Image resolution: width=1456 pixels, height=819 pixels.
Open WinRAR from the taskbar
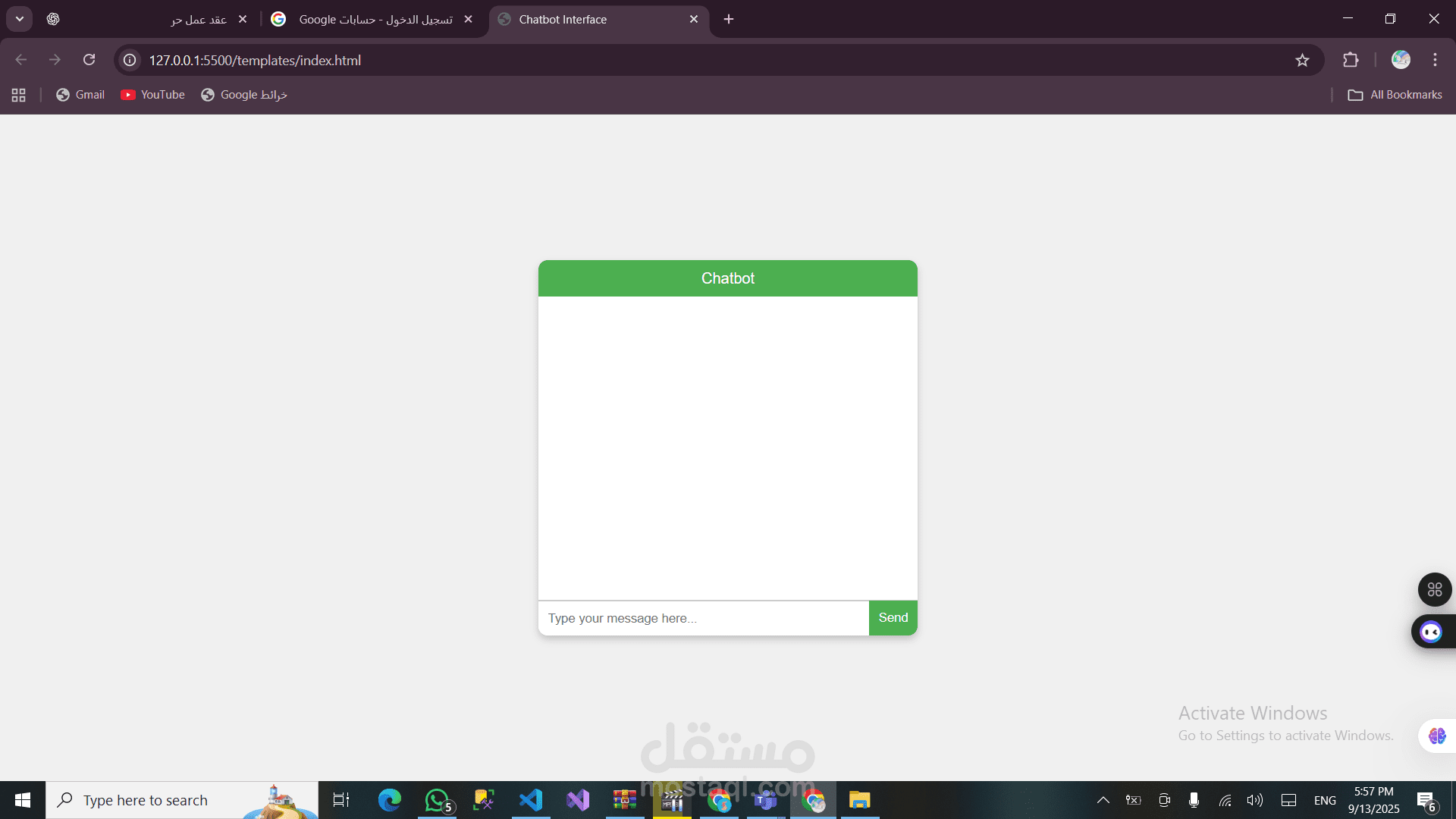tap(625, 800)
